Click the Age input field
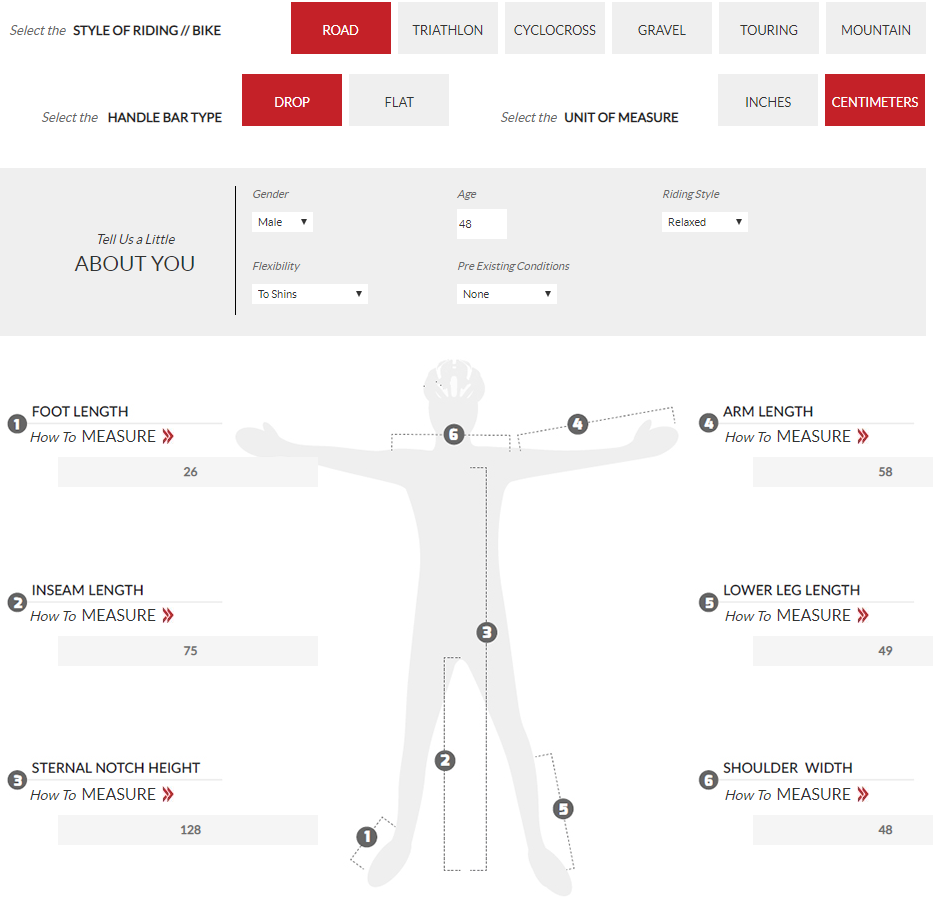The image size is (933, 898). pyautogui.click(x=481, y=224)
